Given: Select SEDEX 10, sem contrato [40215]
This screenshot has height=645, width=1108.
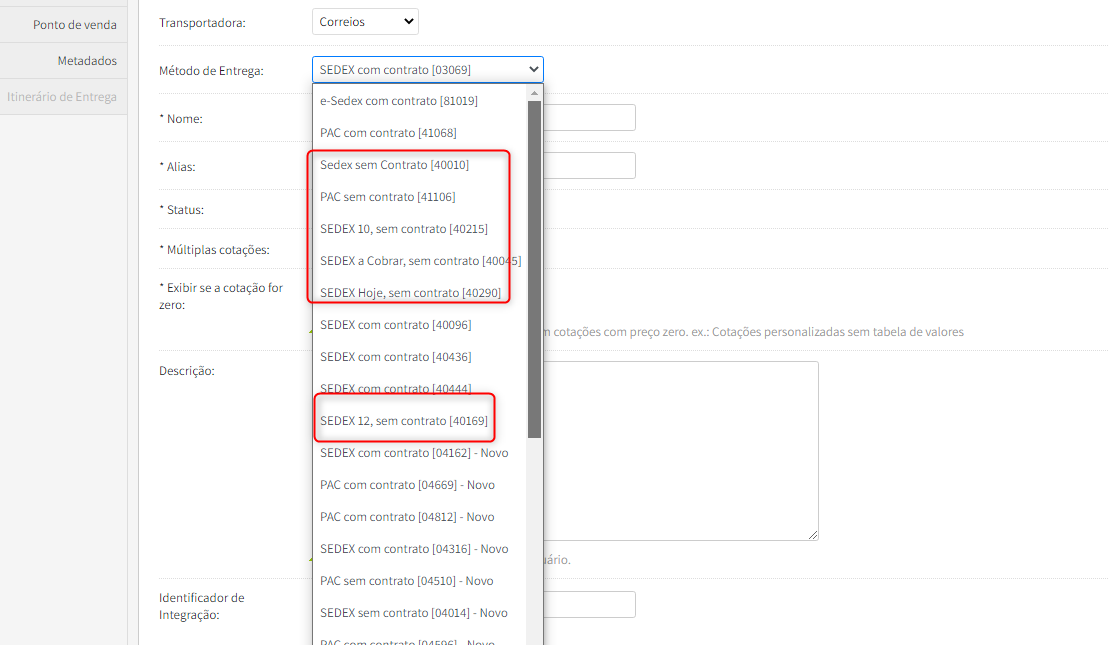Looking at the screenshot, I should pos(420,229).
